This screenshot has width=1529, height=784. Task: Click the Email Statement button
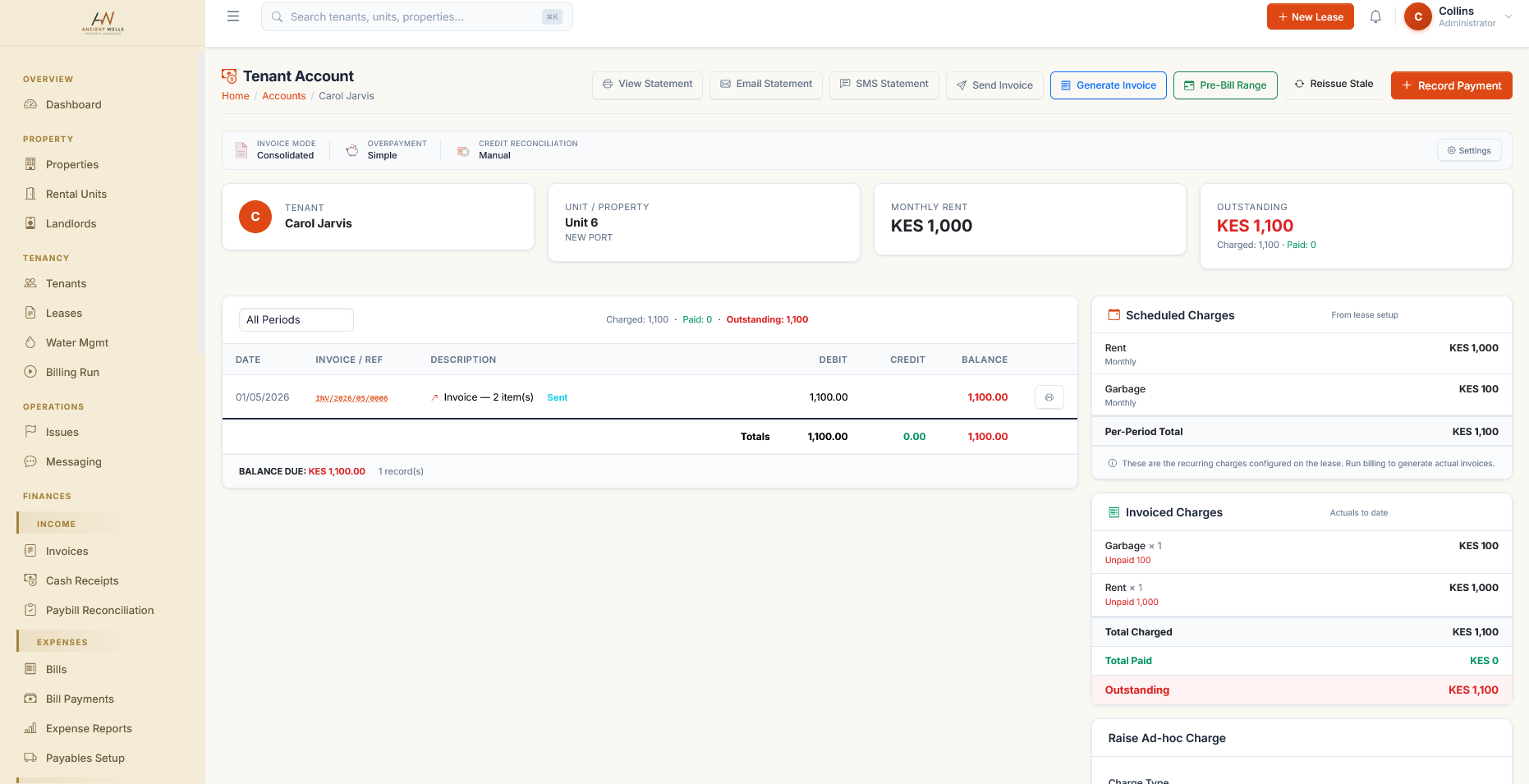[x=765, y=85]
